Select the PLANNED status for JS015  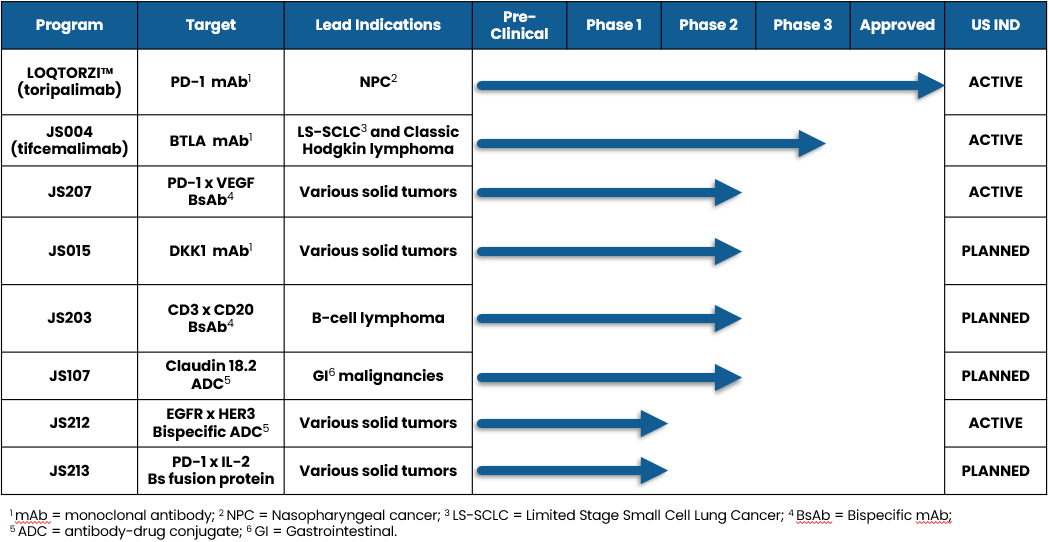pos(995,251)
